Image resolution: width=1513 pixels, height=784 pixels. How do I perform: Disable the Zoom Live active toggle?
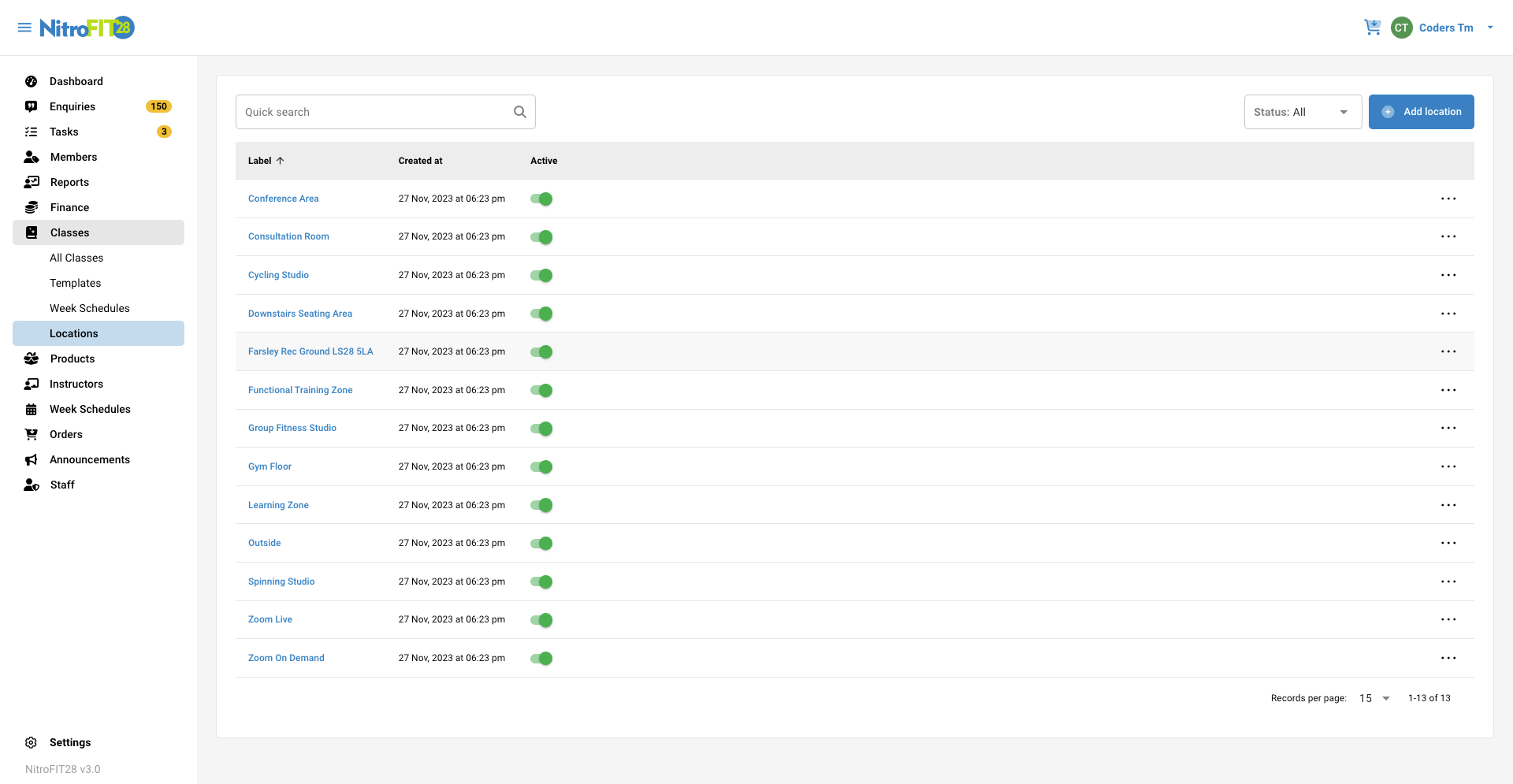541,620
